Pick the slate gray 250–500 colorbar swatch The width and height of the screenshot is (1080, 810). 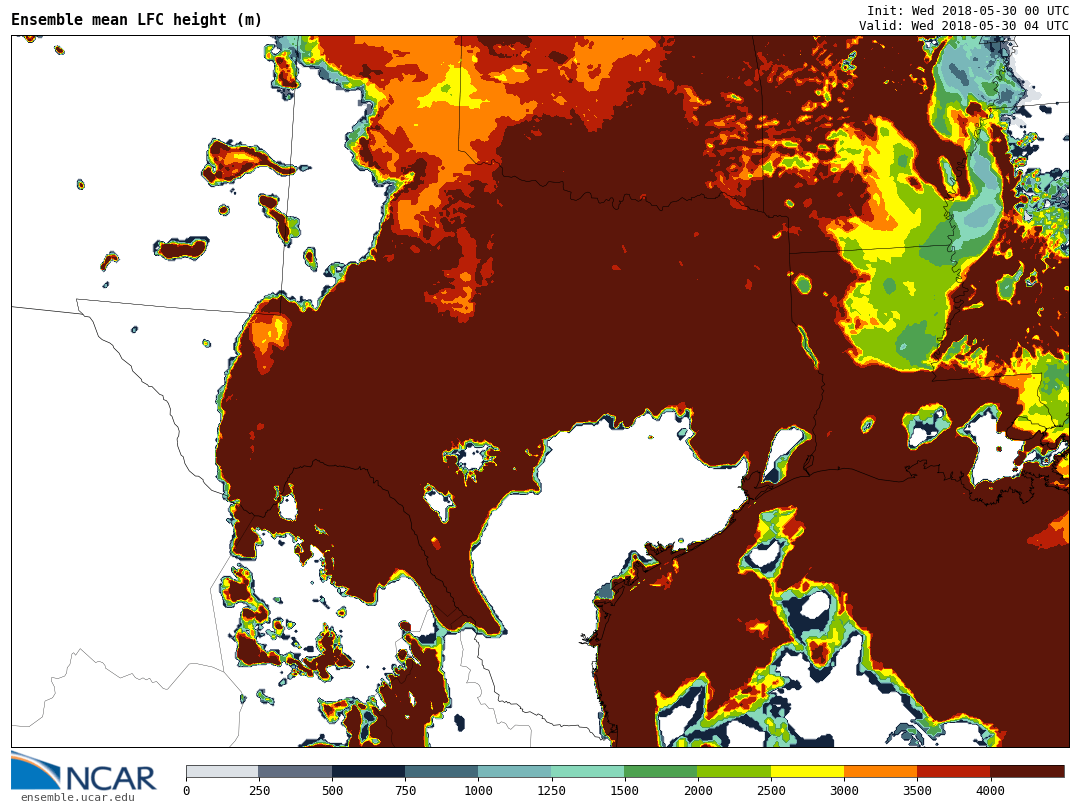(295, 772)
